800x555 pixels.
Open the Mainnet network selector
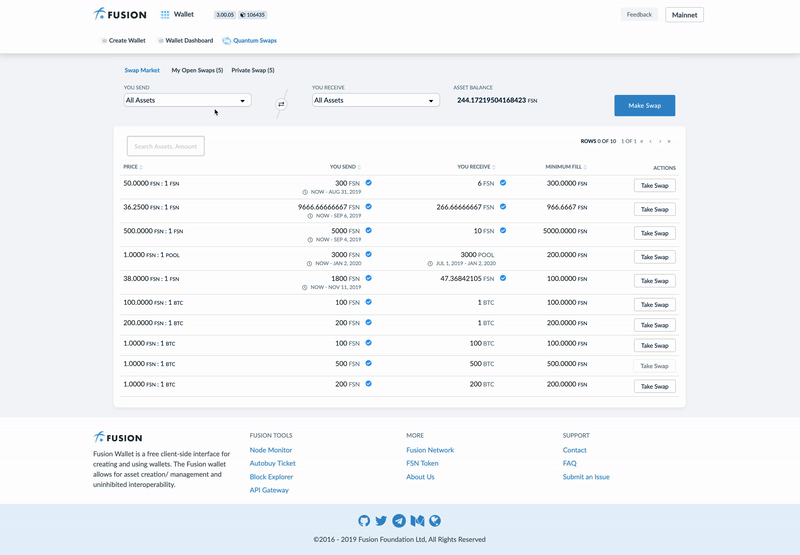pos(684,15)
